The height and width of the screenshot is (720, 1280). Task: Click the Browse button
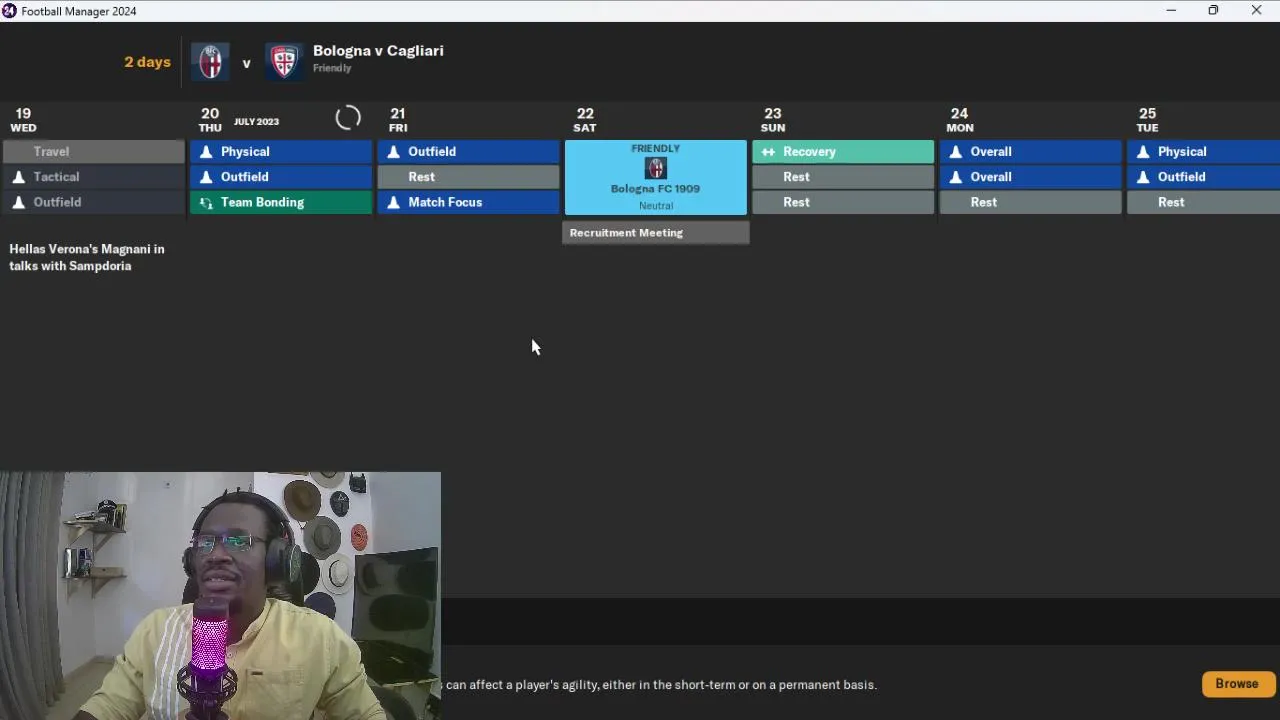pyautogui.click(x=1237, y=684)
